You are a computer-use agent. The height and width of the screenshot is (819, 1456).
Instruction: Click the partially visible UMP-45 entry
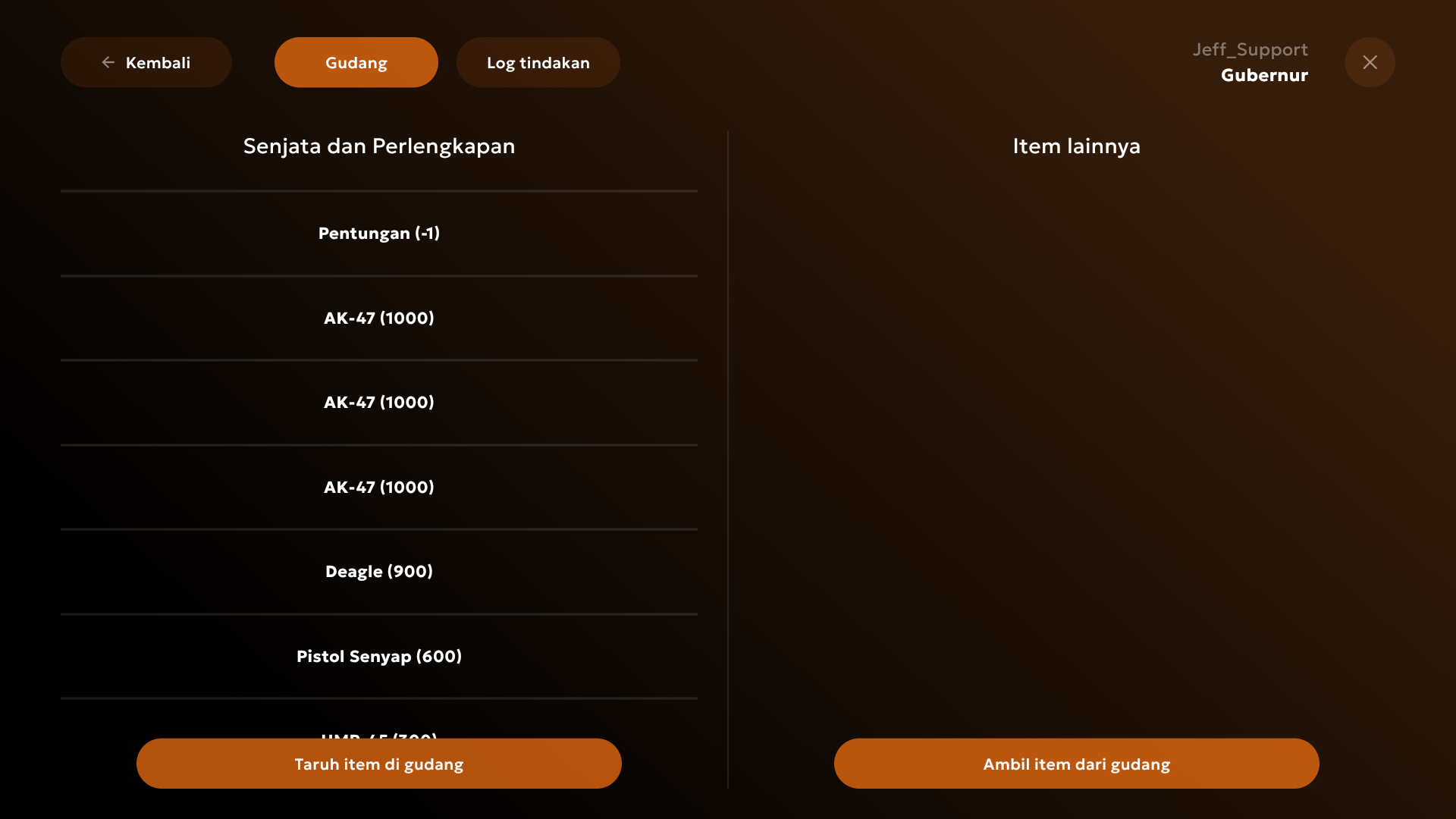pos(378,734)
